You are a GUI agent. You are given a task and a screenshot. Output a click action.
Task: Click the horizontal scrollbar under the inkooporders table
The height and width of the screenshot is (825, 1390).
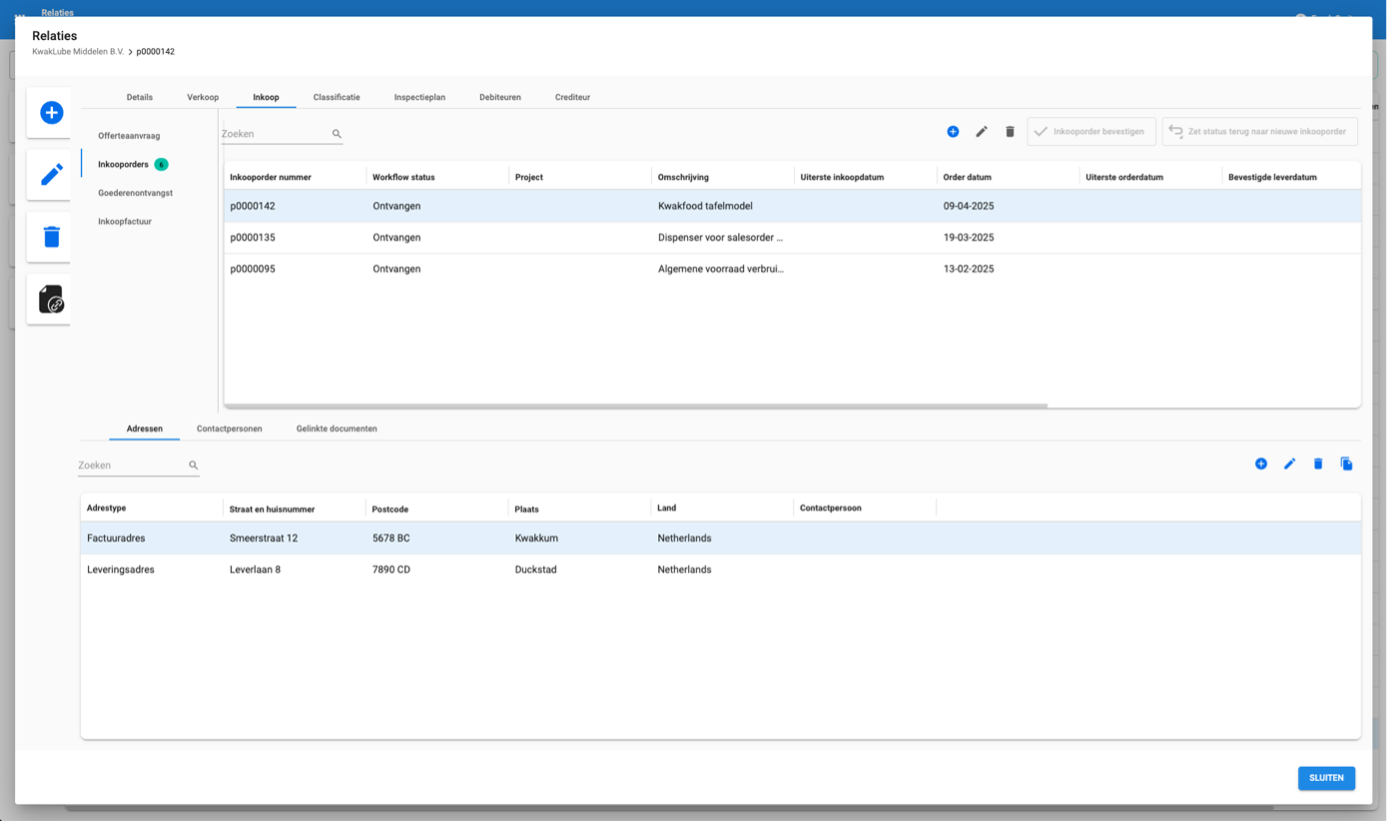636,406
